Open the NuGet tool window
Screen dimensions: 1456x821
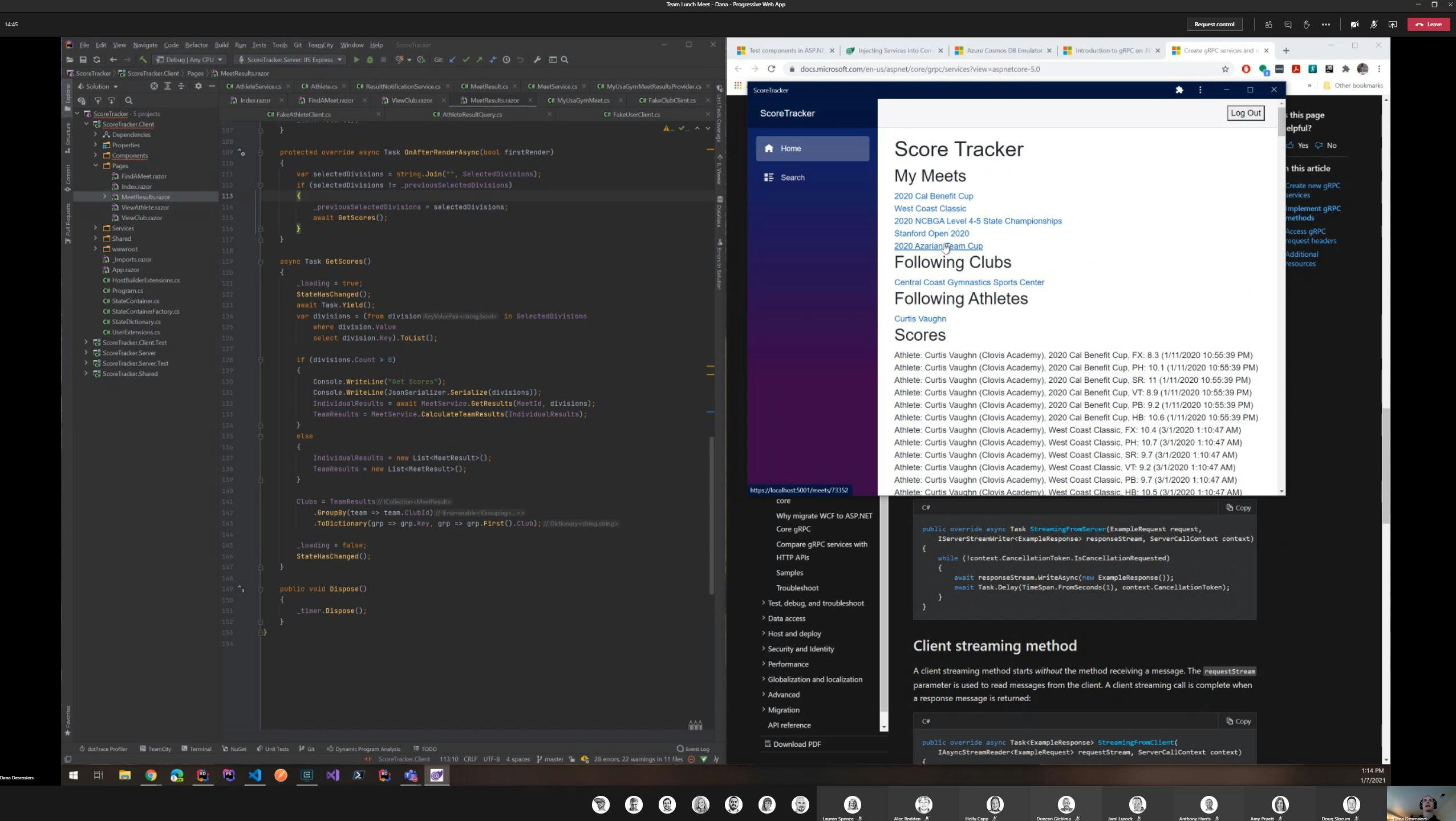(x=238, y=749)
